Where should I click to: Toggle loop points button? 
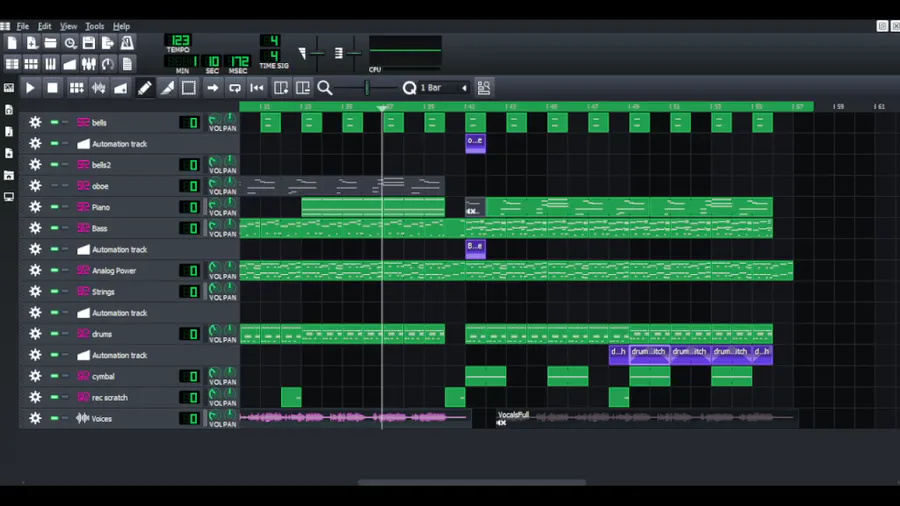[x=235, y=88]
